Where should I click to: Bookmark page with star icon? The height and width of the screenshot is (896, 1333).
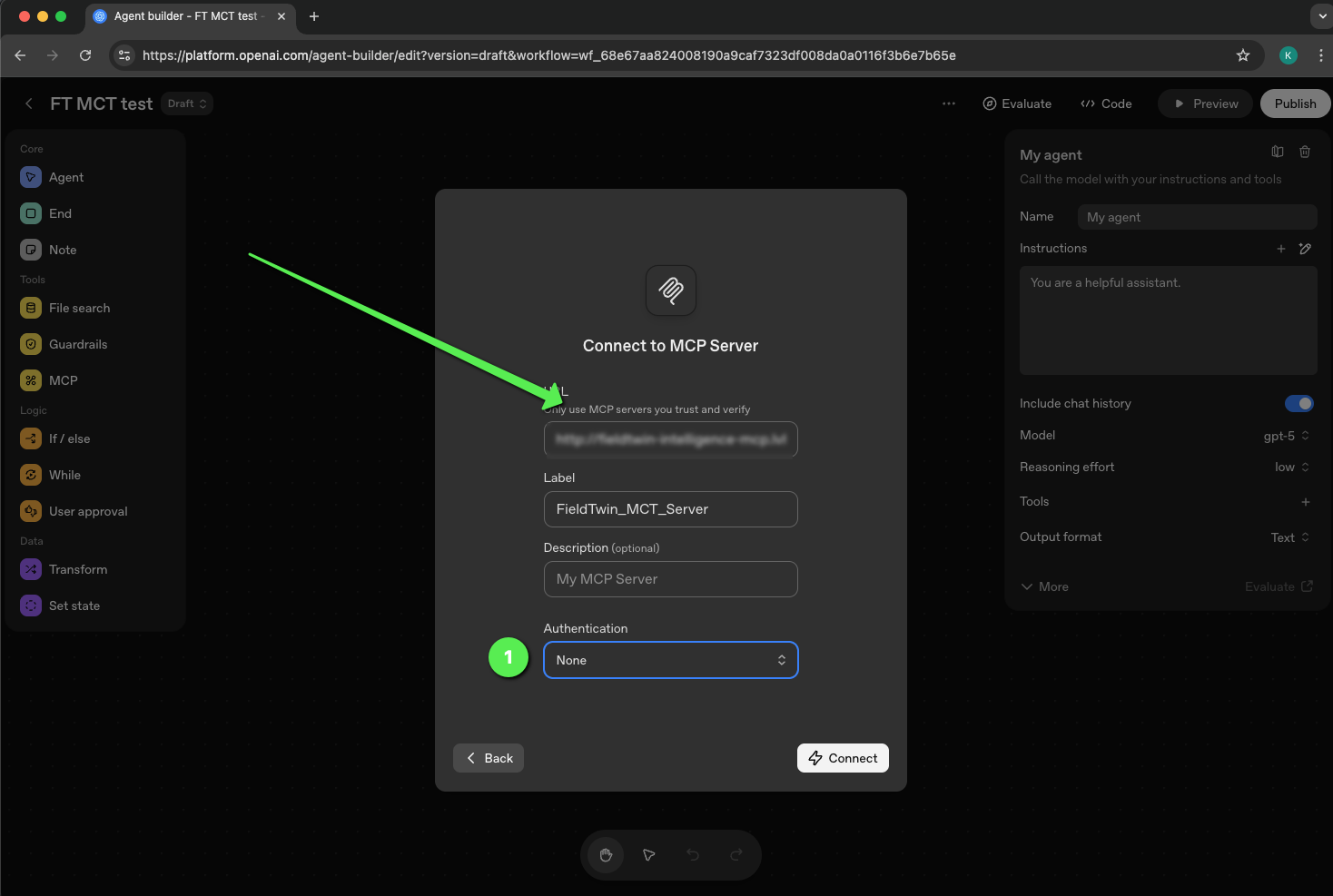pos(1242,55)
